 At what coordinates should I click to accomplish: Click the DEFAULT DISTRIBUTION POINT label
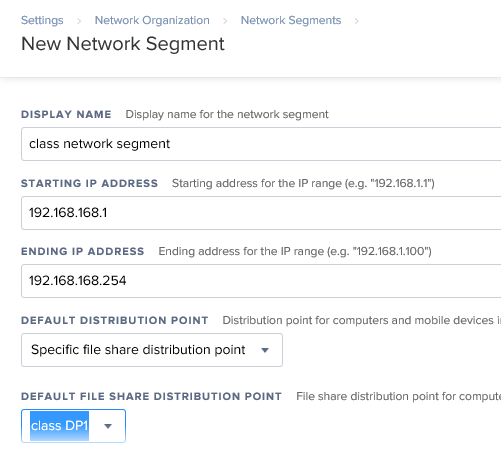(115, 320)
